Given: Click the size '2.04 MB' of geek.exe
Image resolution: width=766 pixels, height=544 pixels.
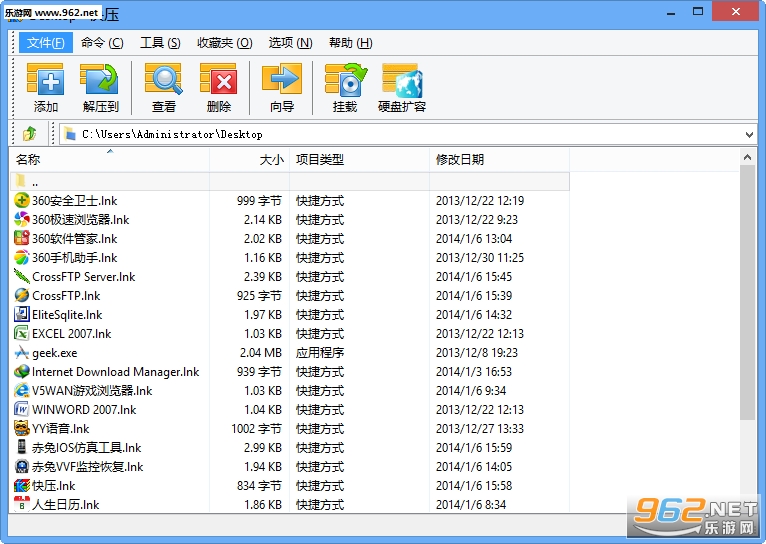Looking at the screenshot, I should [261, 353].
